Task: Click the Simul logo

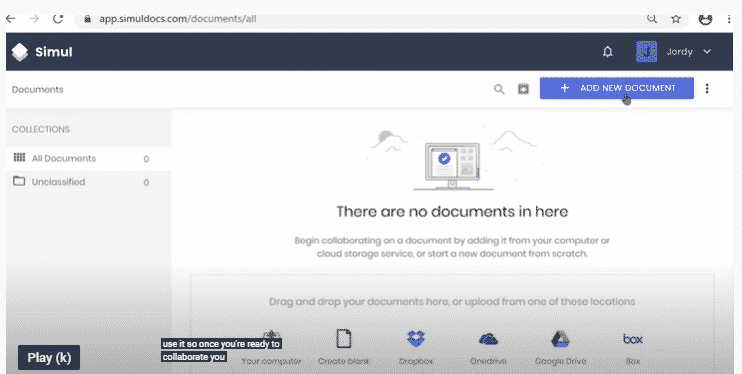Action: 42,52
